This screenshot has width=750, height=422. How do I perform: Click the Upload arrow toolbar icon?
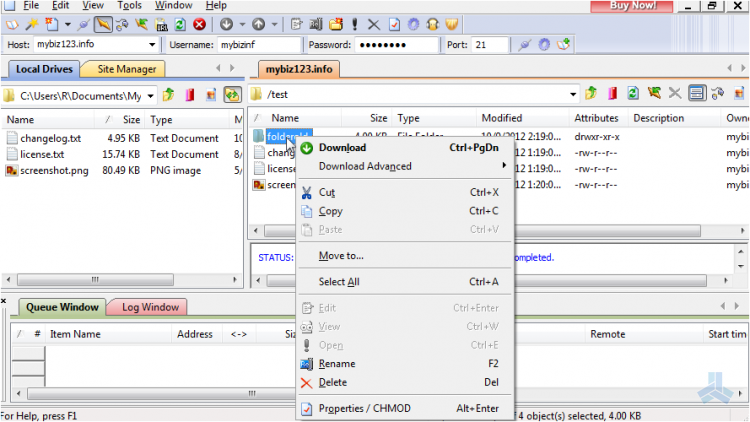259,24
